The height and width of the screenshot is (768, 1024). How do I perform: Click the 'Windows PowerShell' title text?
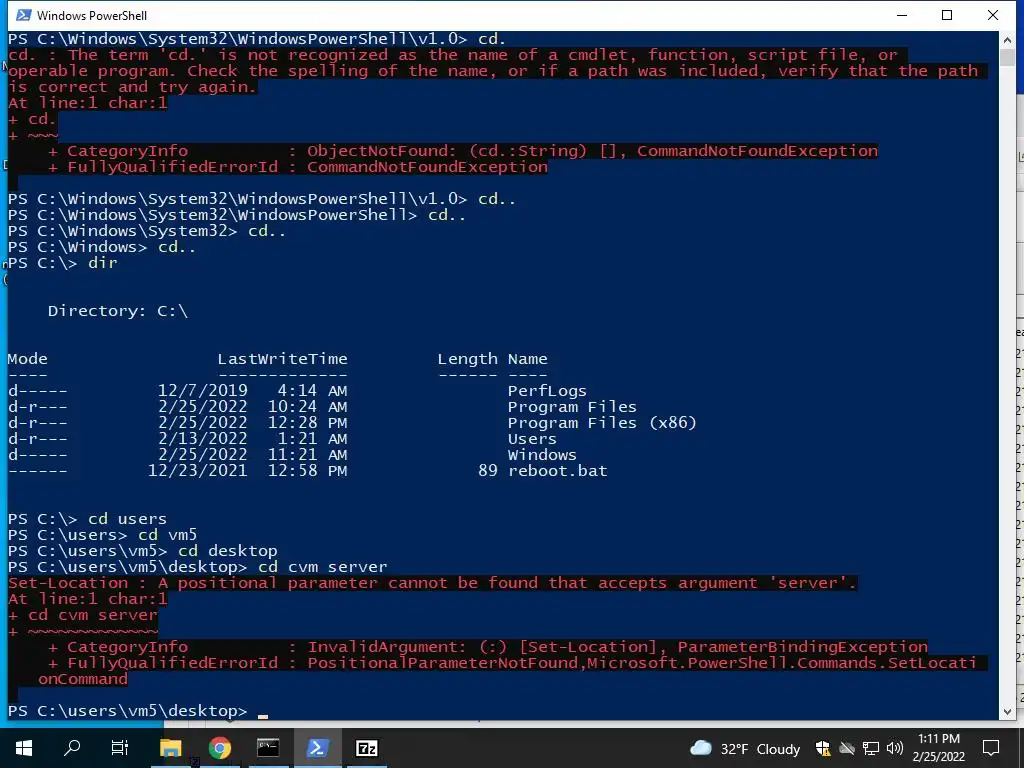[92, 16]
